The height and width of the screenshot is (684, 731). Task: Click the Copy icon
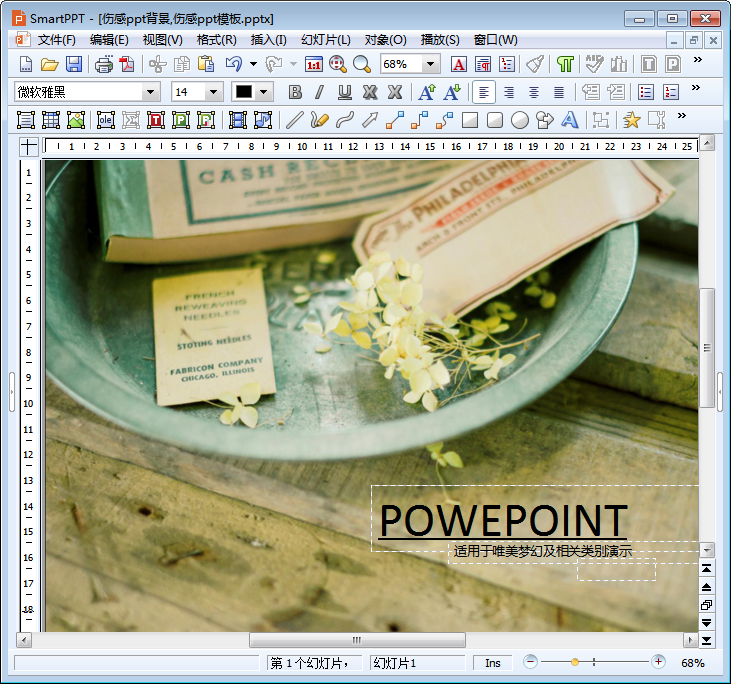[x=182, y=64]
